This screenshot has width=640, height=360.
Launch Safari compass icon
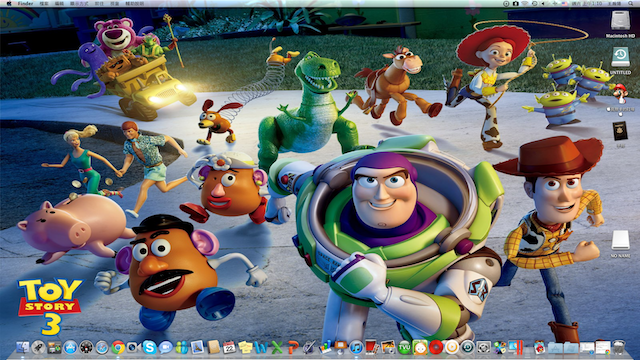pyautogui.click(x=102, y=347)
